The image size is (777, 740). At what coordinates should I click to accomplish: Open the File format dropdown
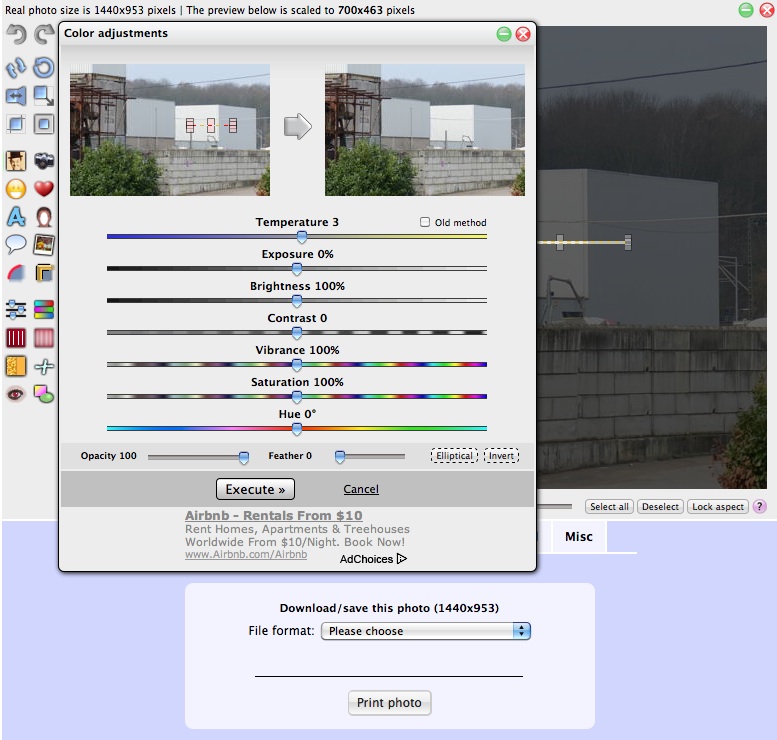point(426,631)
